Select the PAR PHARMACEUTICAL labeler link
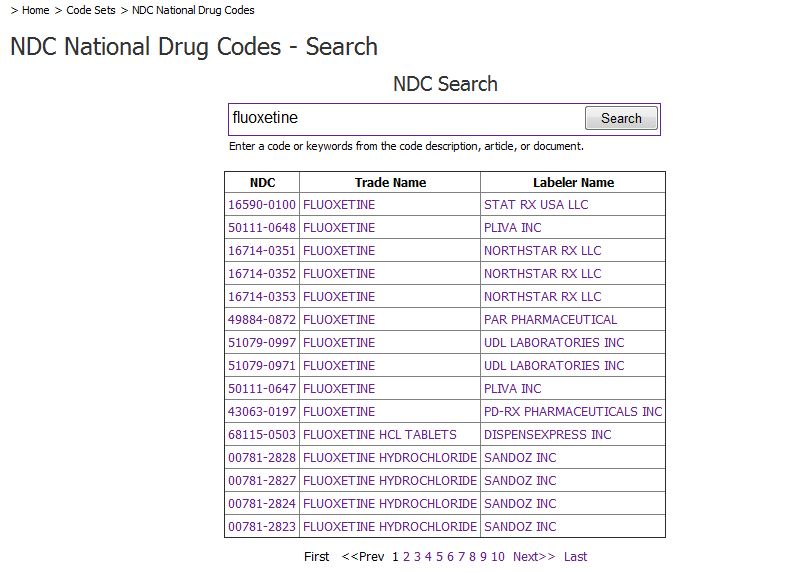This screenshot has width=789, height=573. (550, 320)
